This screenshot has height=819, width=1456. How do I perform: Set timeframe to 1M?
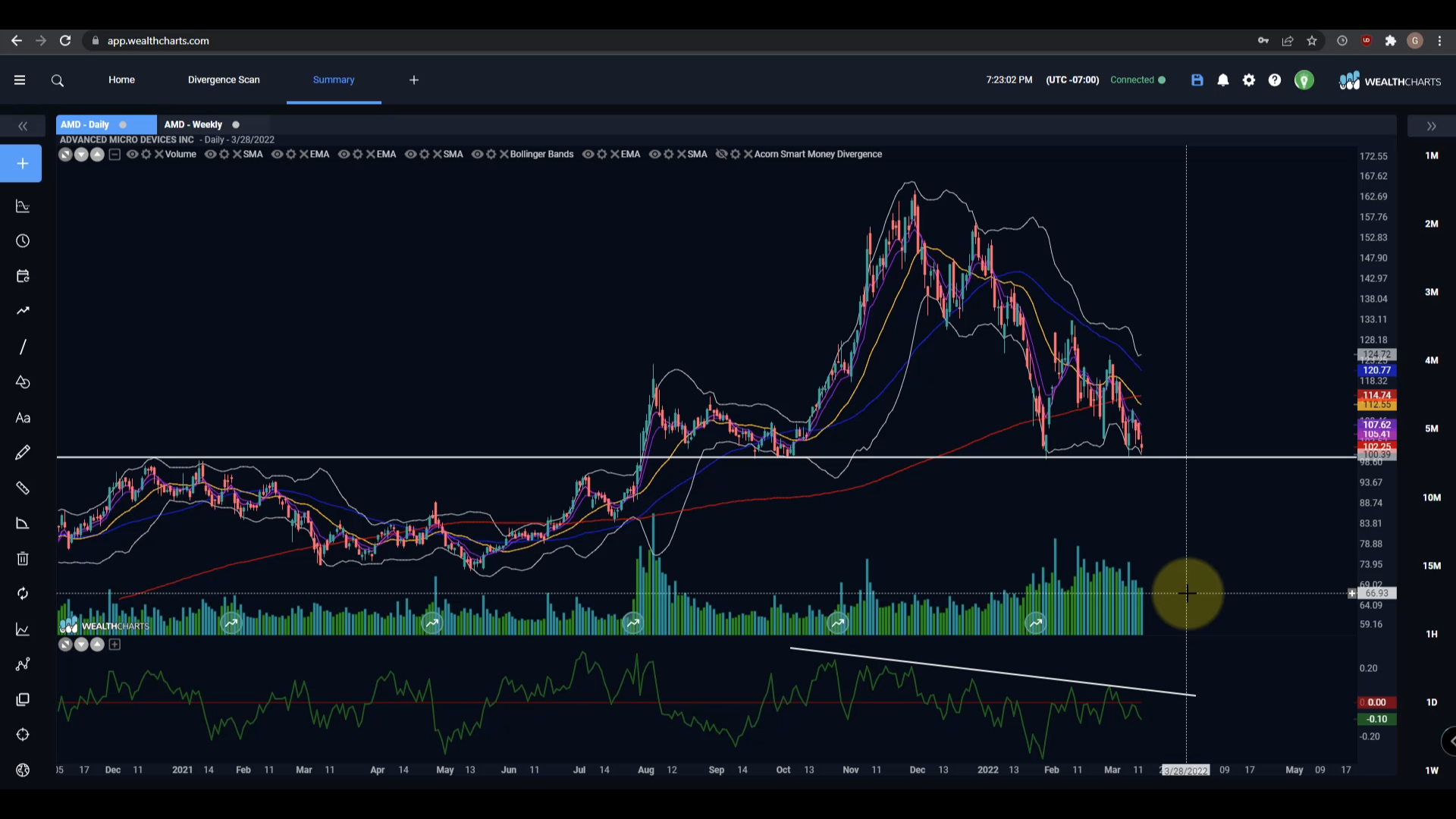click(1432, 155)
